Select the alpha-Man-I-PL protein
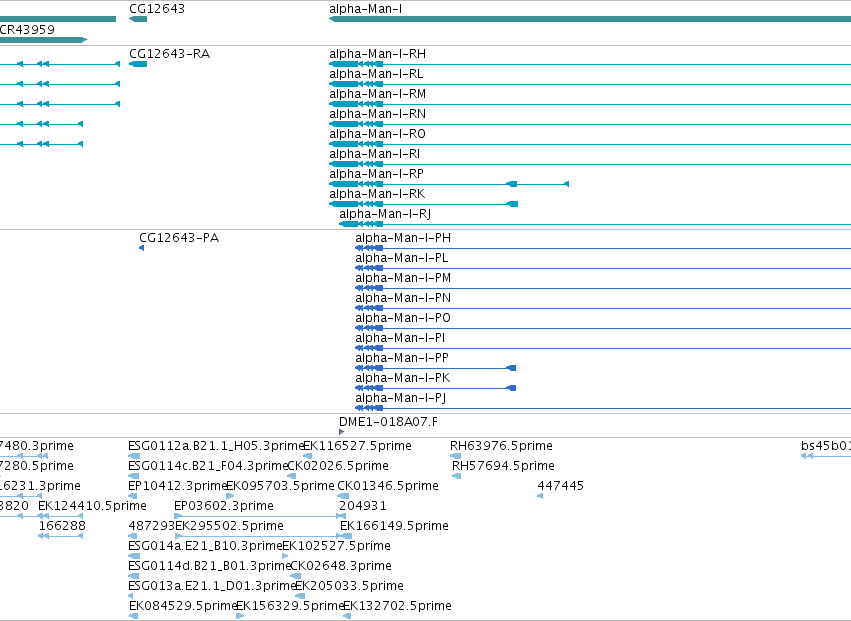 [x=402, y=258]
